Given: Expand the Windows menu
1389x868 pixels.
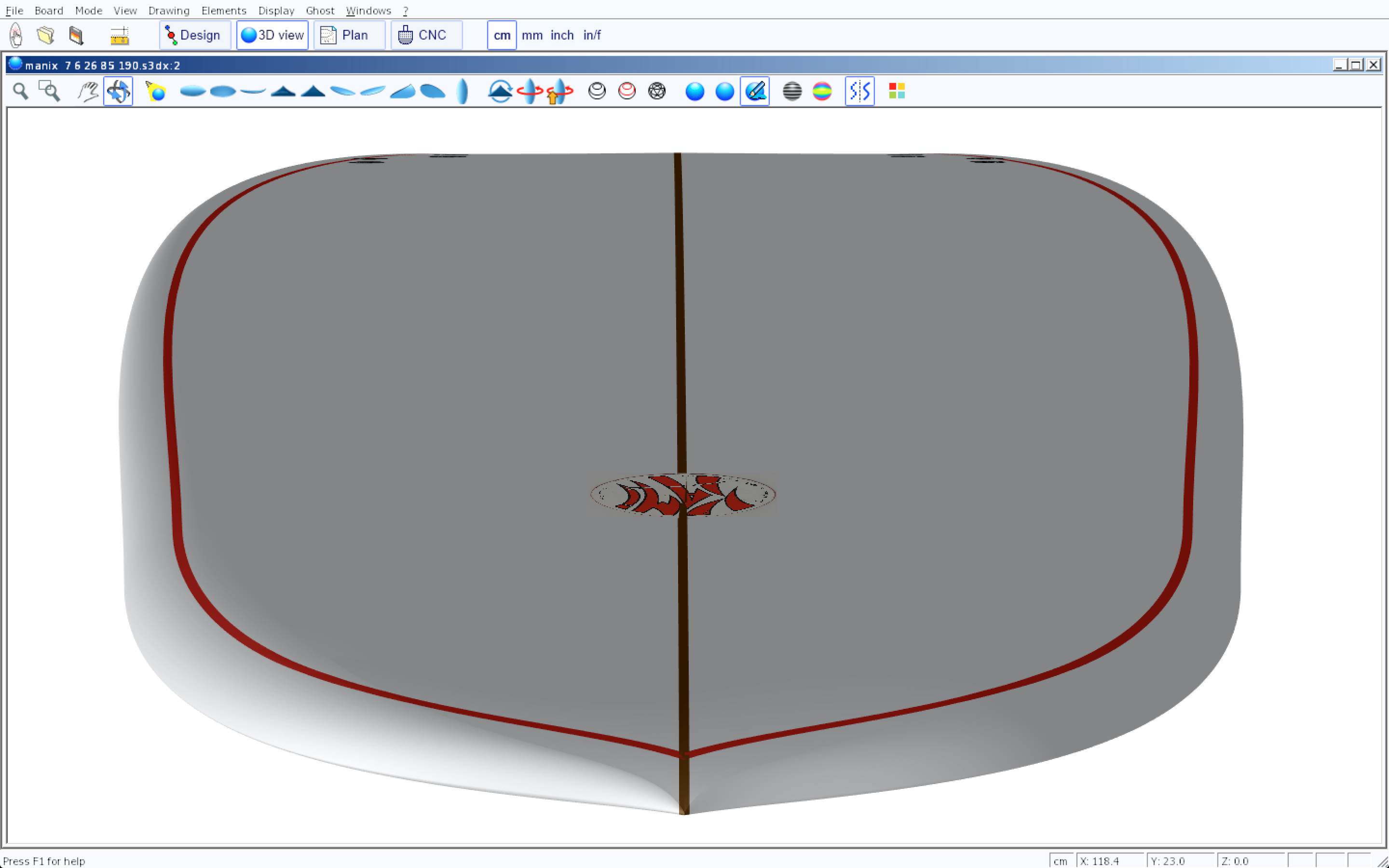Looking at the screenshot, I should 368,10.
